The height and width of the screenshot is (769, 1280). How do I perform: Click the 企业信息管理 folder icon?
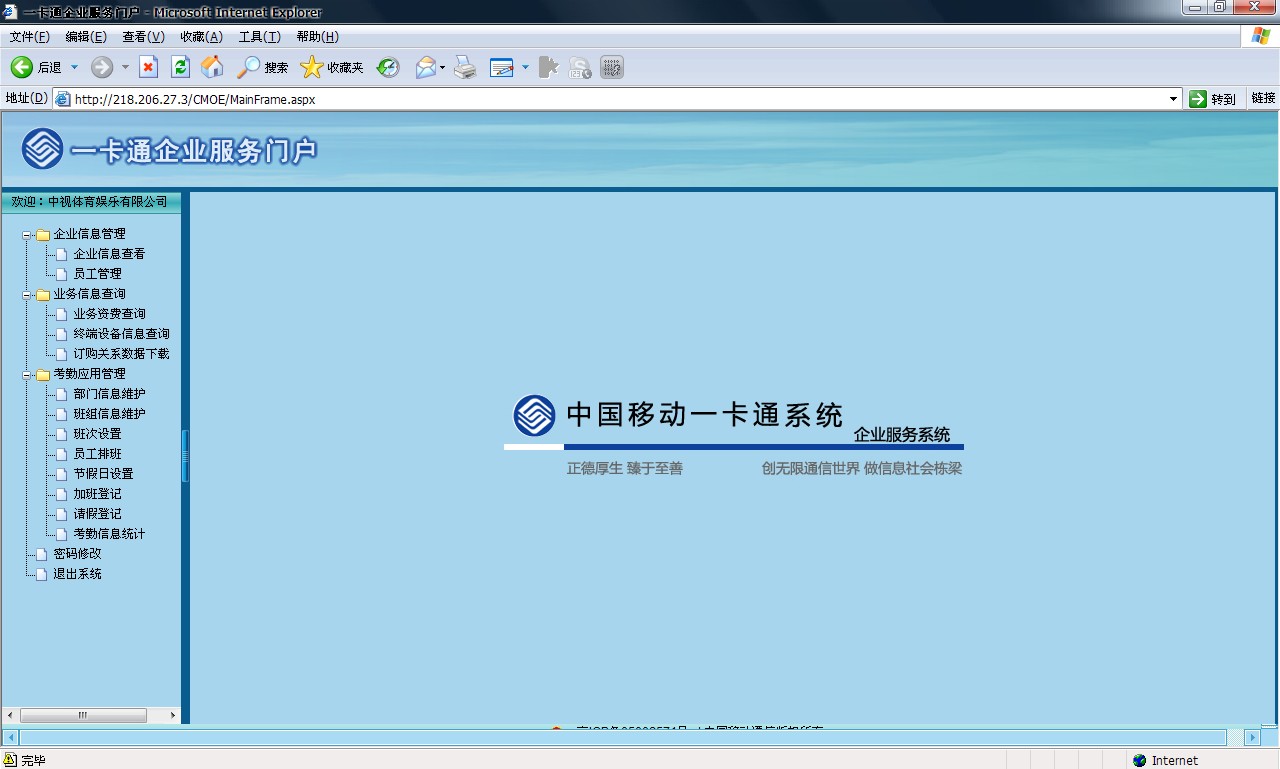pos(43,234)
